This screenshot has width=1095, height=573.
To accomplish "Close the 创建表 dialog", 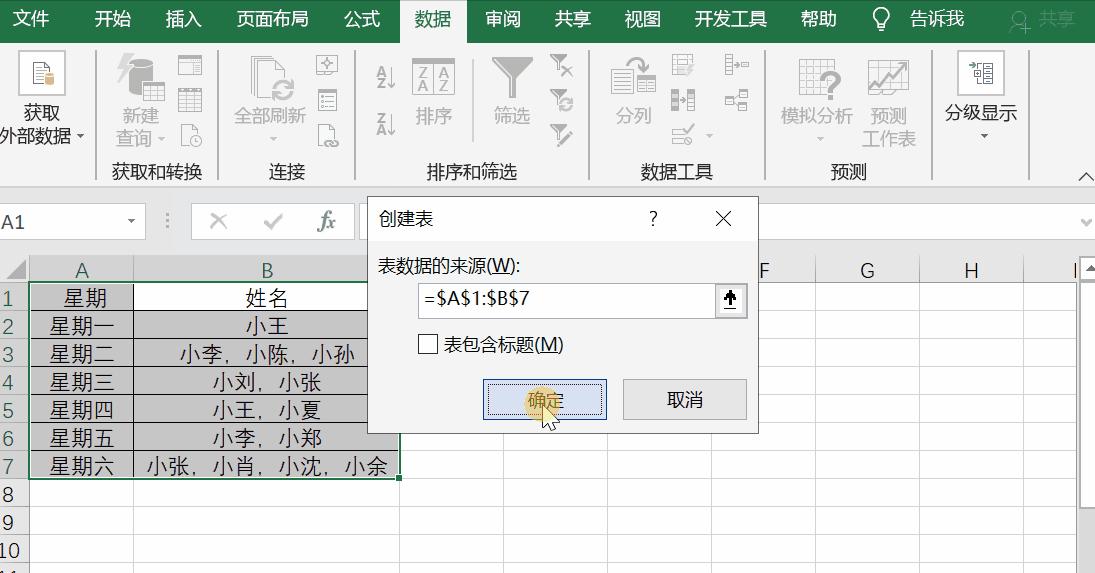I will click(x=723, y=219).
